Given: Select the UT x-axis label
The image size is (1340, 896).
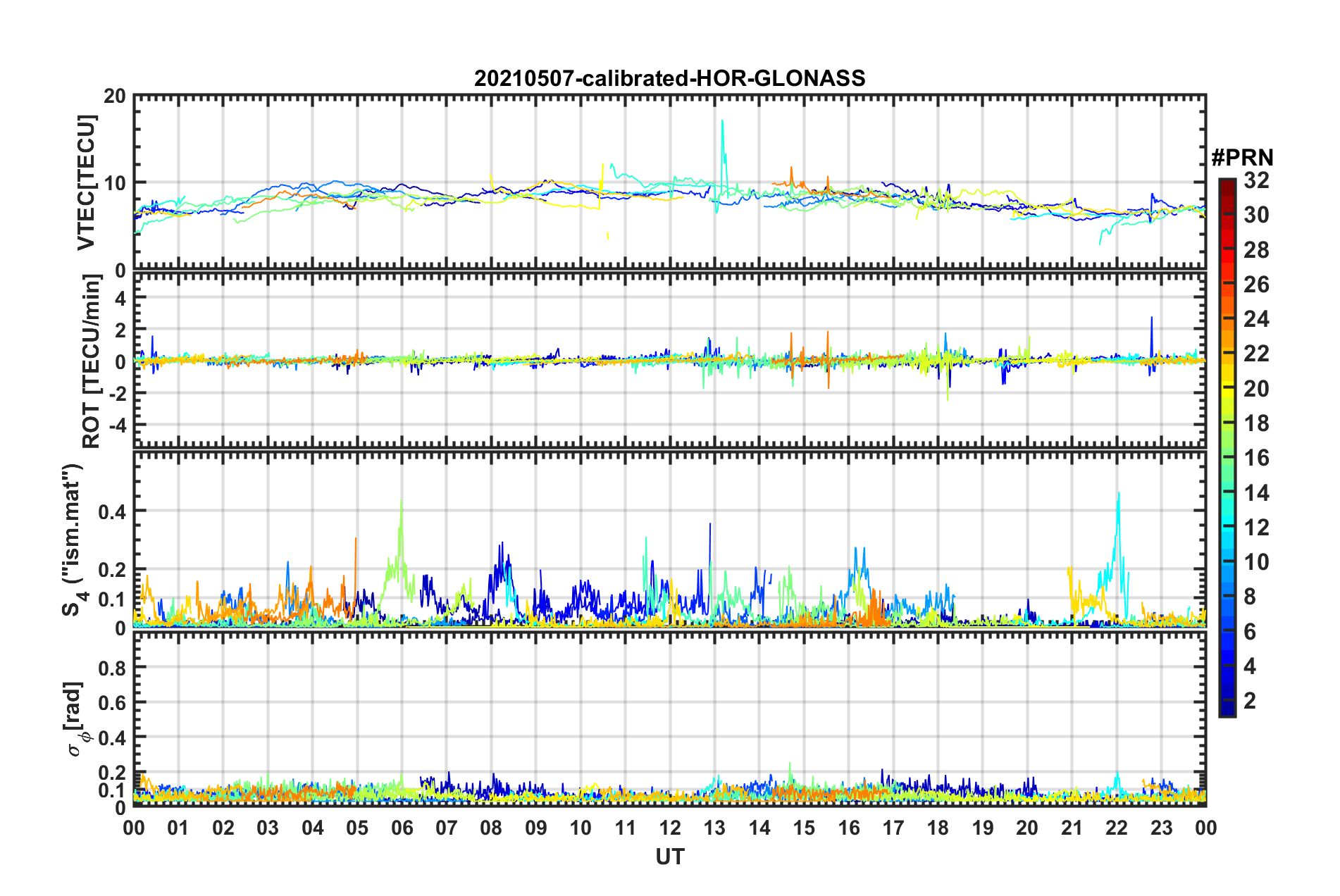Looking at the screenshot, I should pyautogui.click(x=669, y=856).
